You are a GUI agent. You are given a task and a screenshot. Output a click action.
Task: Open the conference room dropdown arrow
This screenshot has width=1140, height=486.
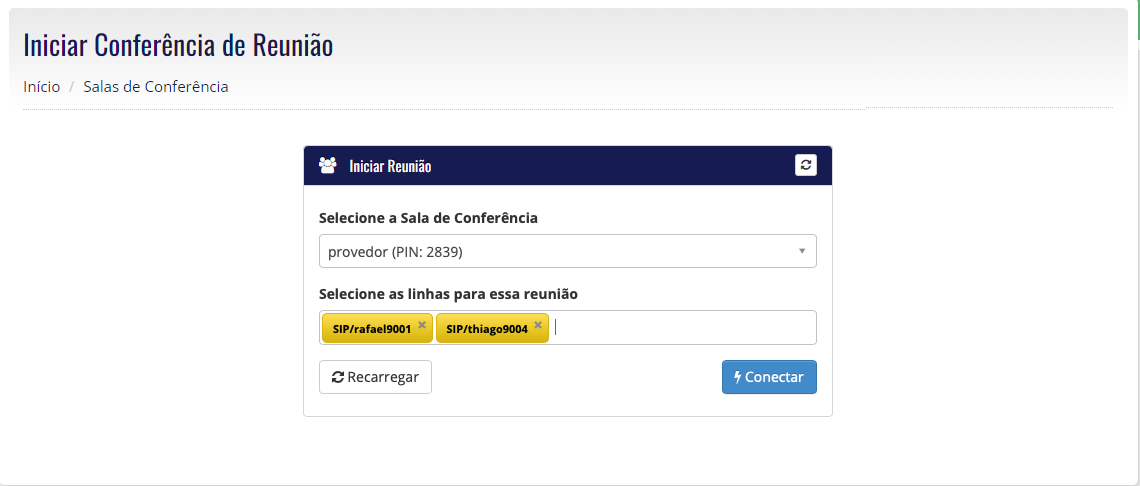pyautogui.click(x=802, y=251)
